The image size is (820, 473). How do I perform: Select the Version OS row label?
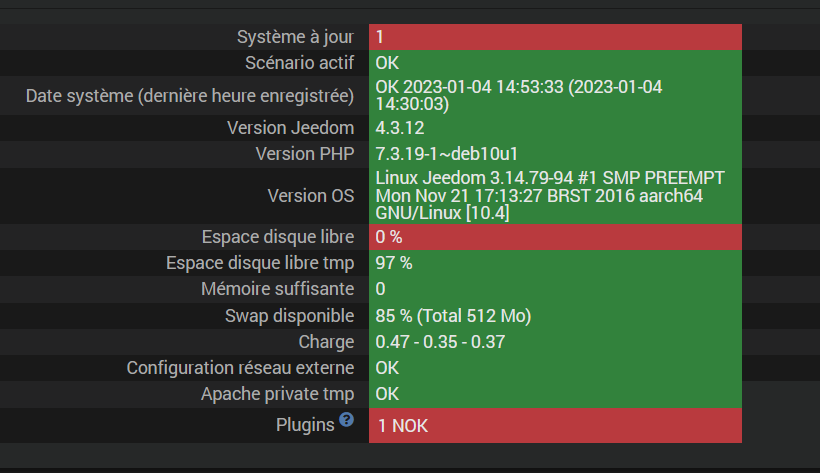[311, 196]
